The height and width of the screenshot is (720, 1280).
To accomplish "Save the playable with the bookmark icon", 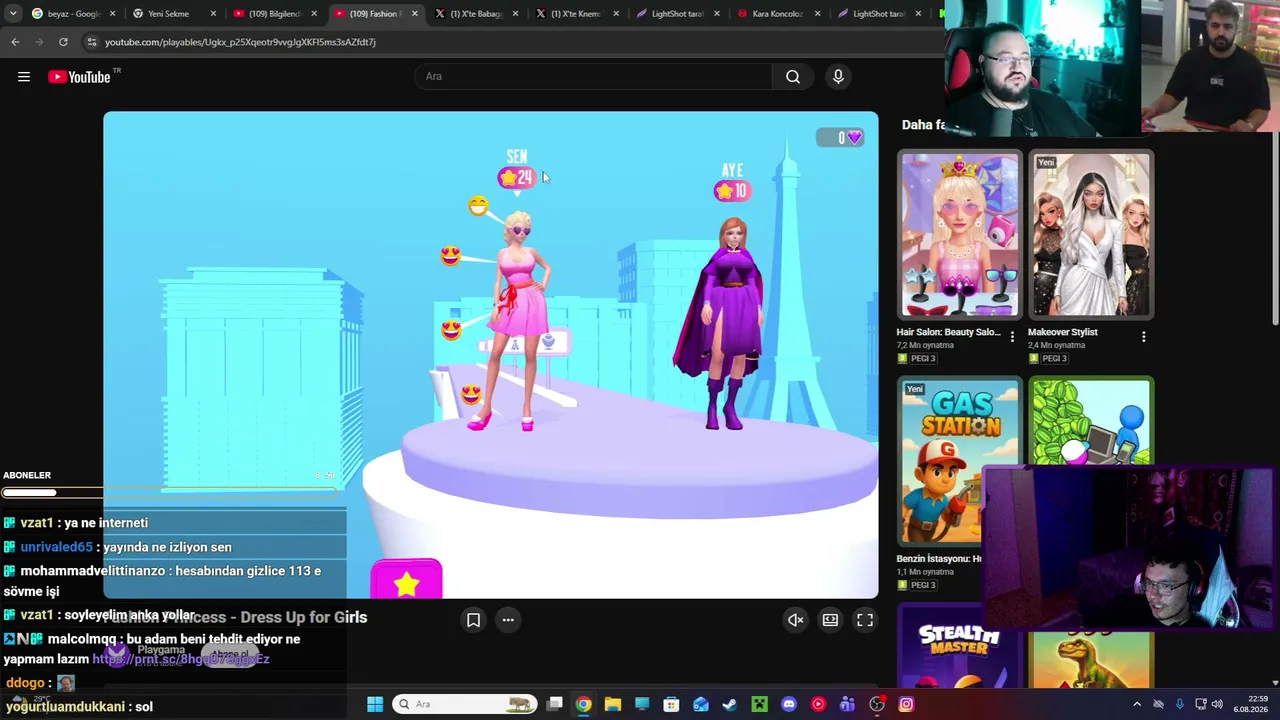I will coord(474,620).
